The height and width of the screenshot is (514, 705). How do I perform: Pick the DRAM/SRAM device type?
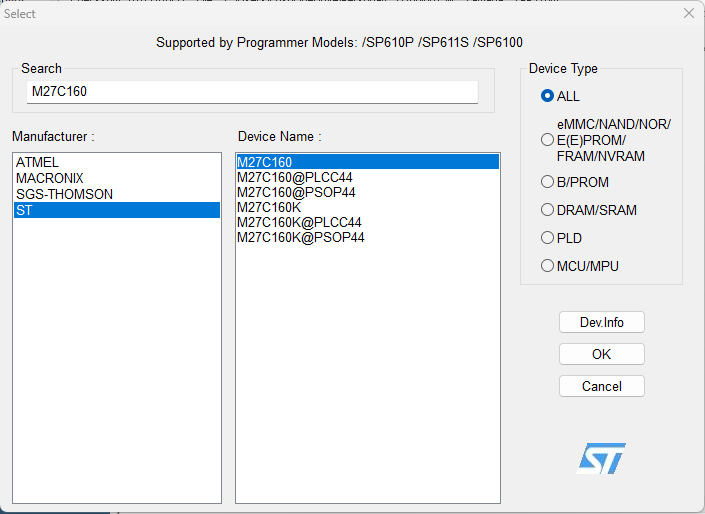(547, 210)
